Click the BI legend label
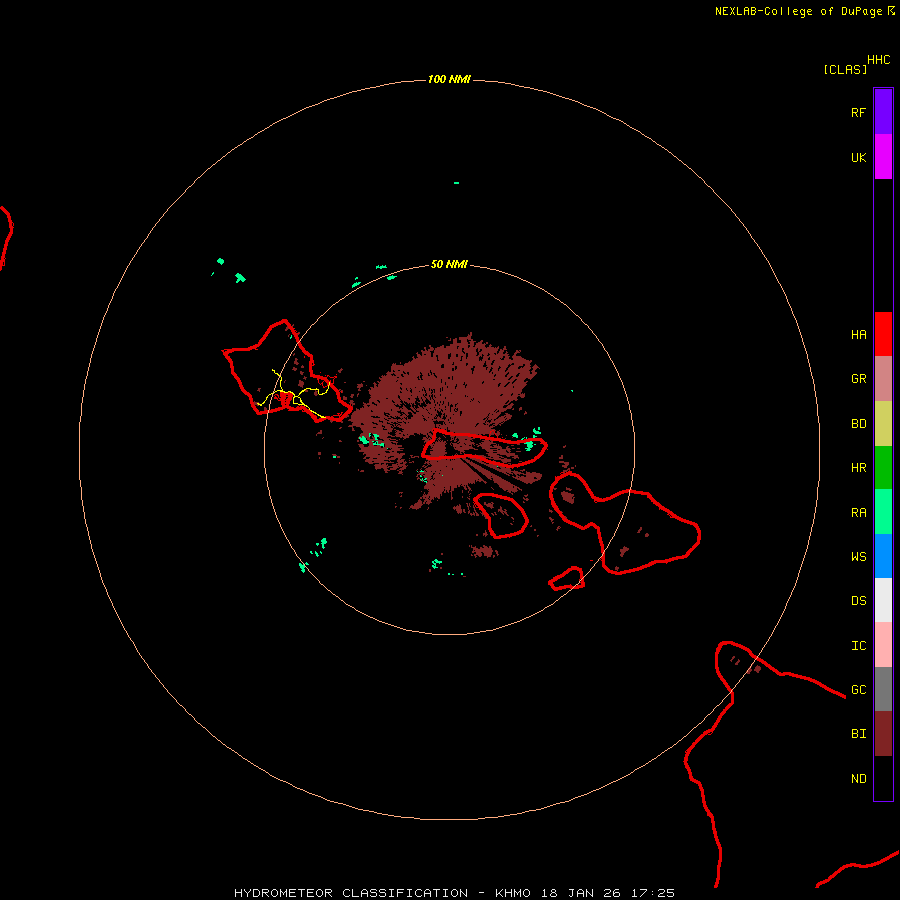The image size is (900, 900). tap(858, 734)
